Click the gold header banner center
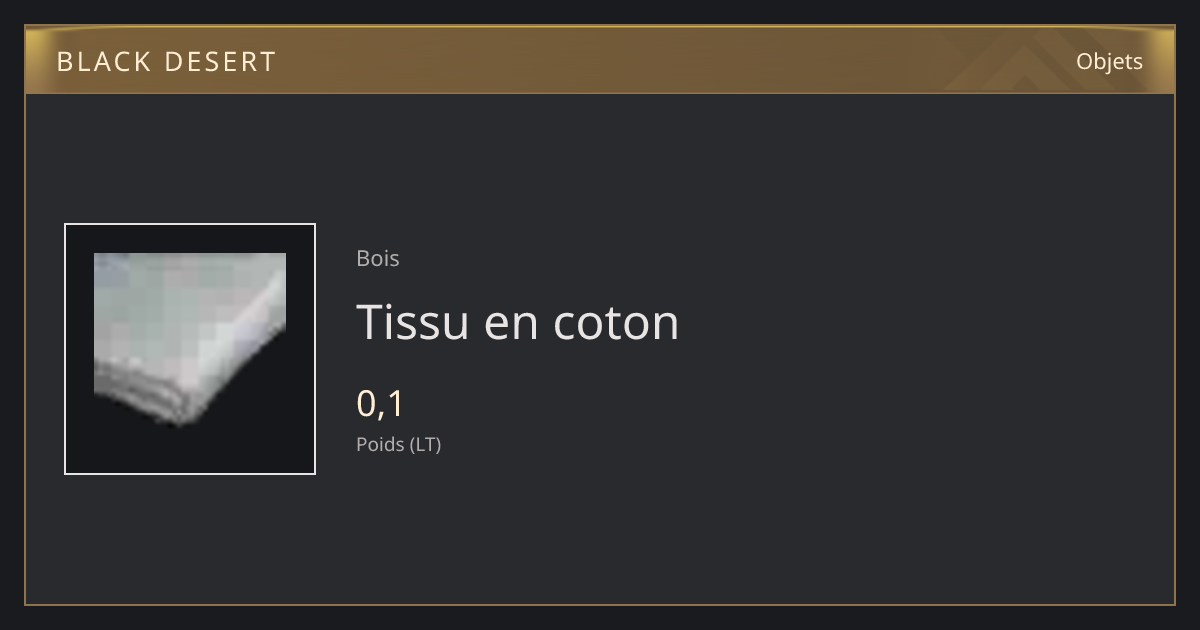This screenshot has width=1200, height=630. click(x=600, y=60)
